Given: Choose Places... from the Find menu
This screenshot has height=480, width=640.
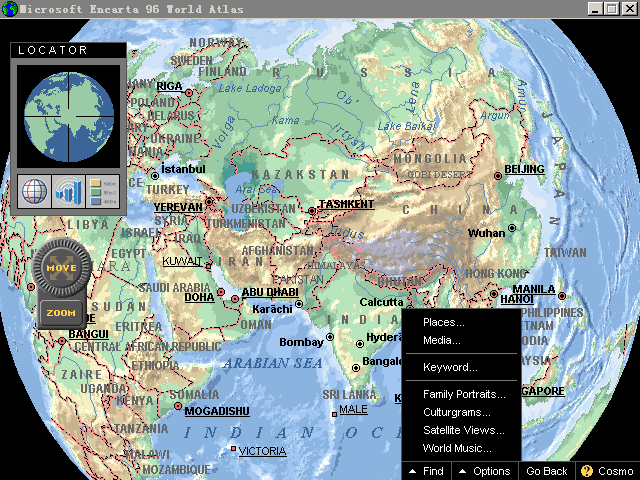Looking at the screenshot, I should (444, 322).
